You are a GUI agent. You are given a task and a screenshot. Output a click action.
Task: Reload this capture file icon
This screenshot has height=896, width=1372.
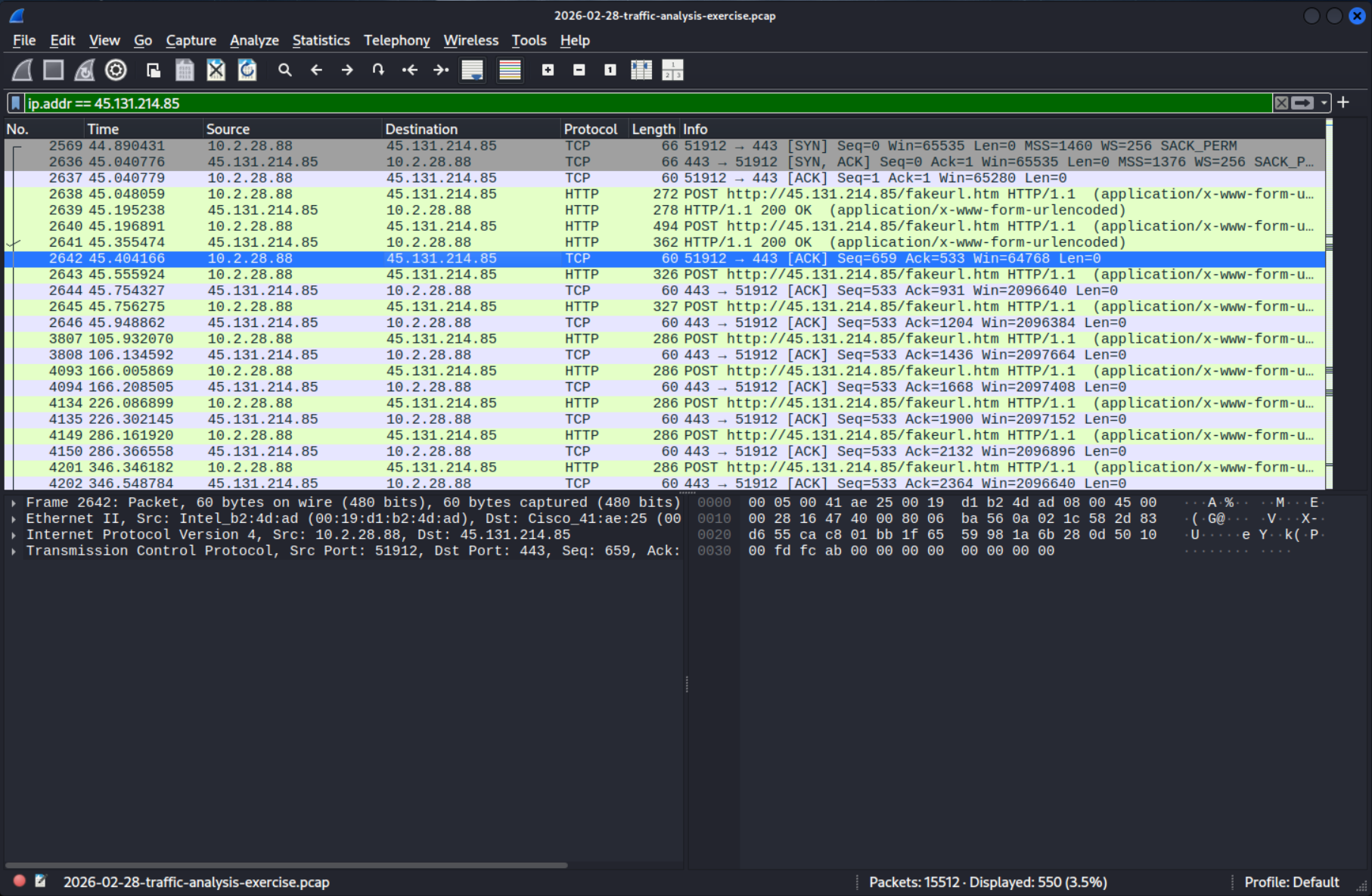247,70
